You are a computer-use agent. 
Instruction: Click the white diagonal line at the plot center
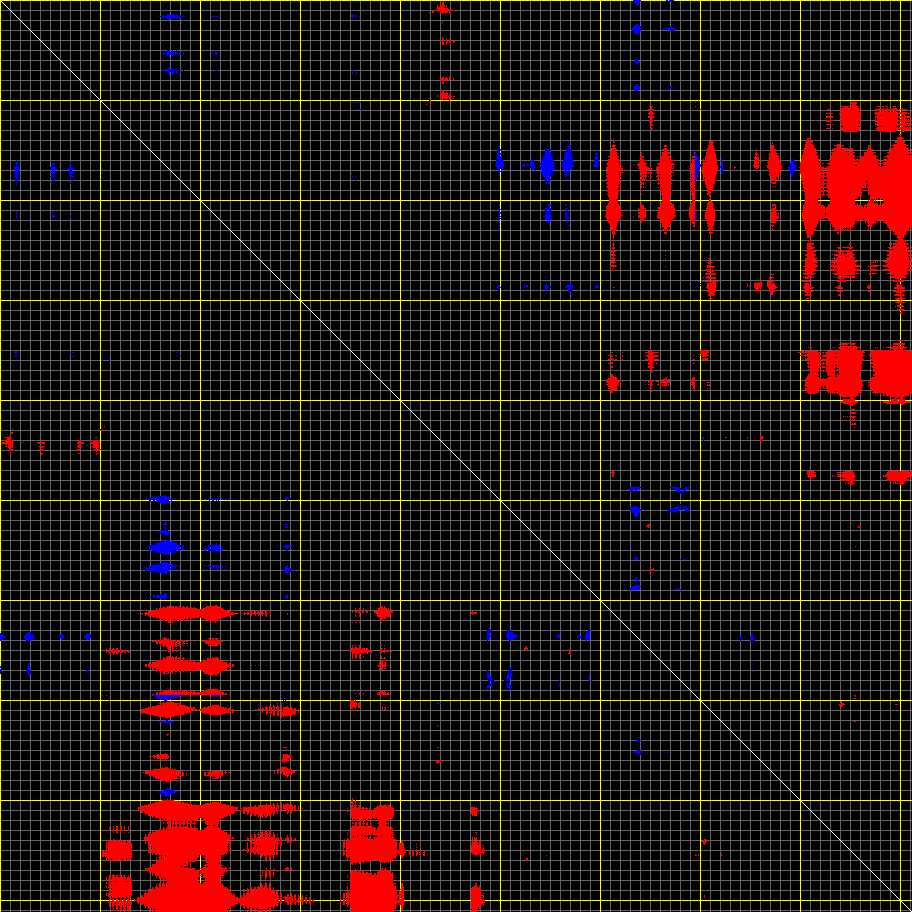click(455, 455)
